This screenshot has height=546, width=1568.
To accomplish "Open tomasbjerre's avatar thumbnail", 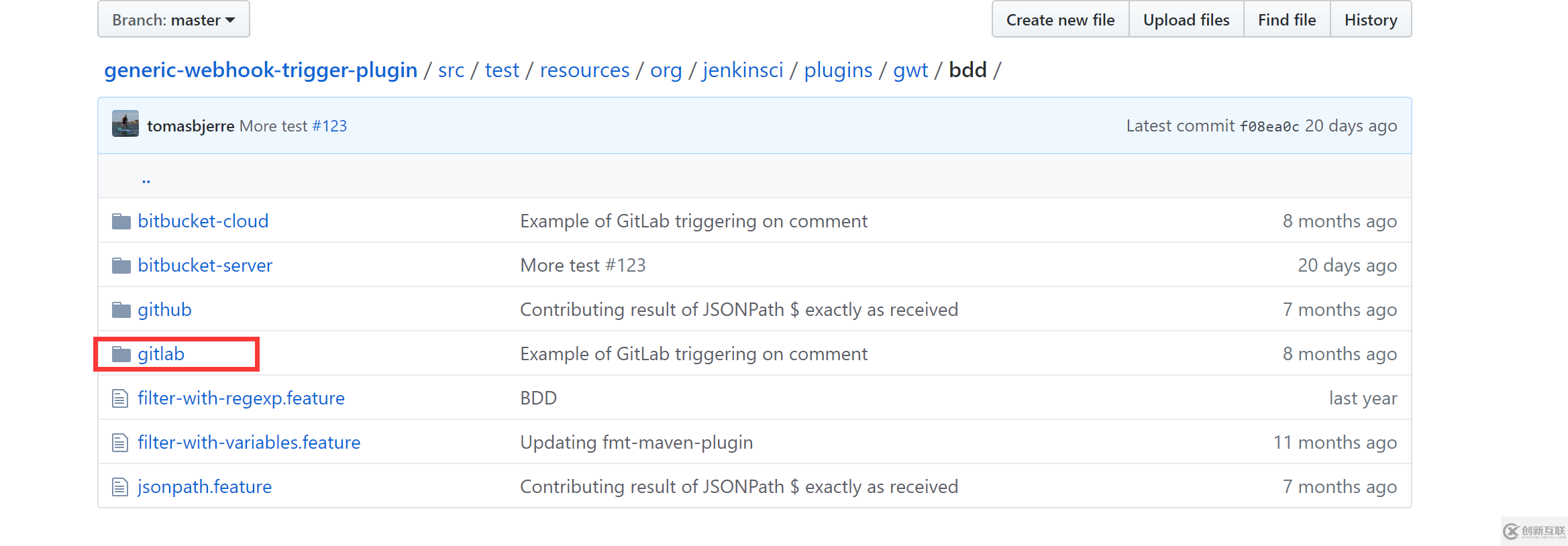I will click(125, 124).
